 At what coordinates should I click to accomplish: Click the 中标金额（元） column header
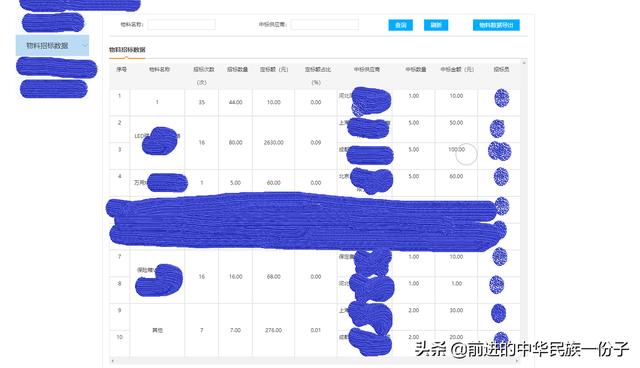(x=457, y=69)
